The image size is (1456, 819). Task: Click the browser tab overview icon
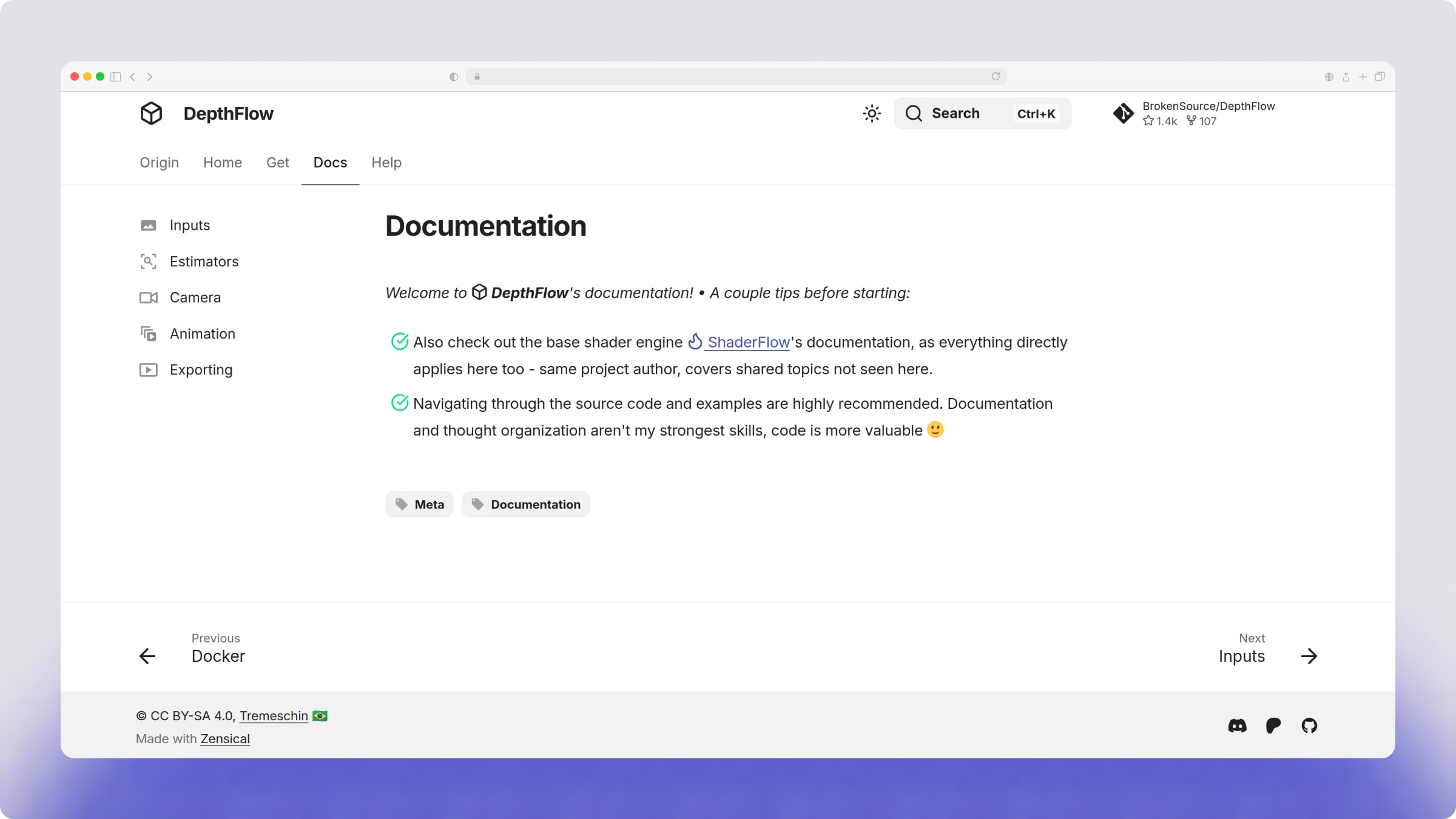1380,76
